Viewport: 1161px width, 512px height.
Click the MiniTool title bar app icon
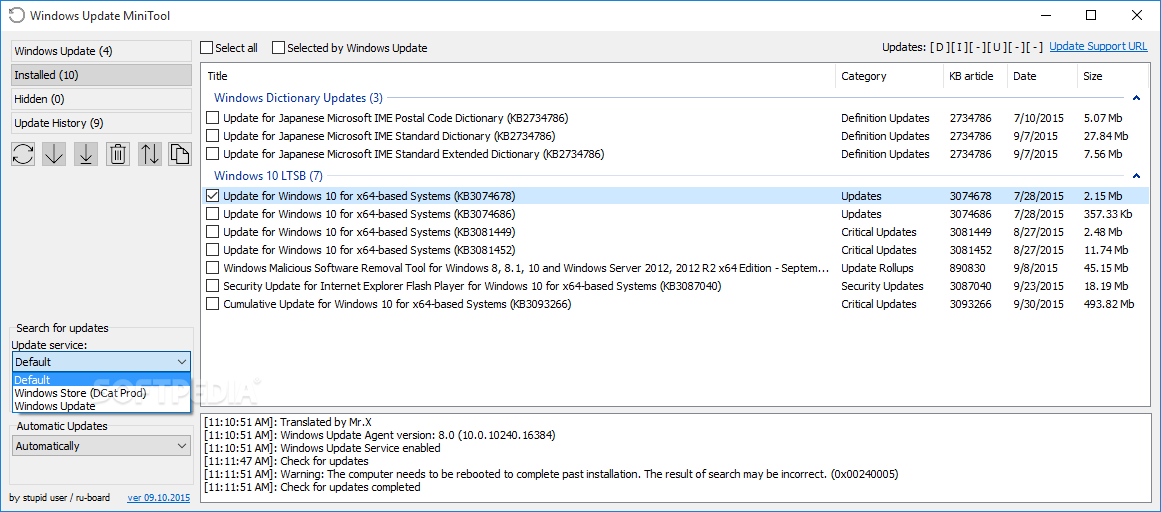pyautogui.click(x=16, y=15)
